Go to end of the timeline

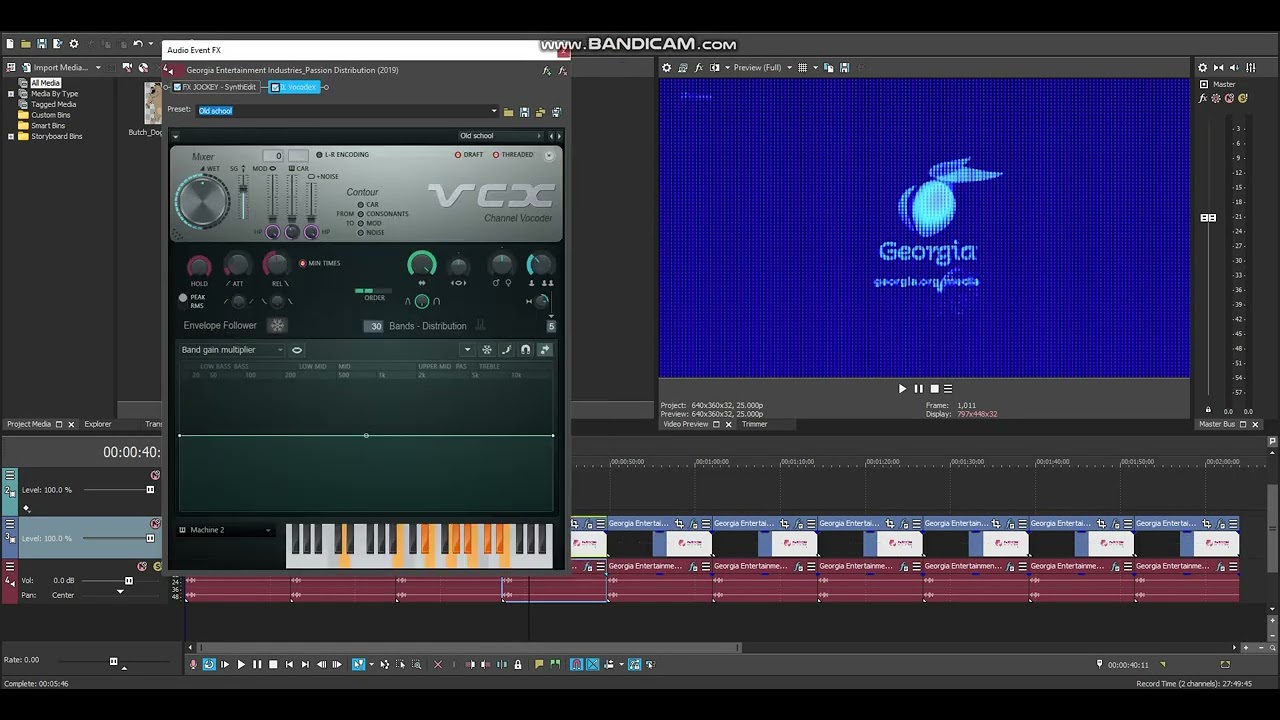point(305,664)
